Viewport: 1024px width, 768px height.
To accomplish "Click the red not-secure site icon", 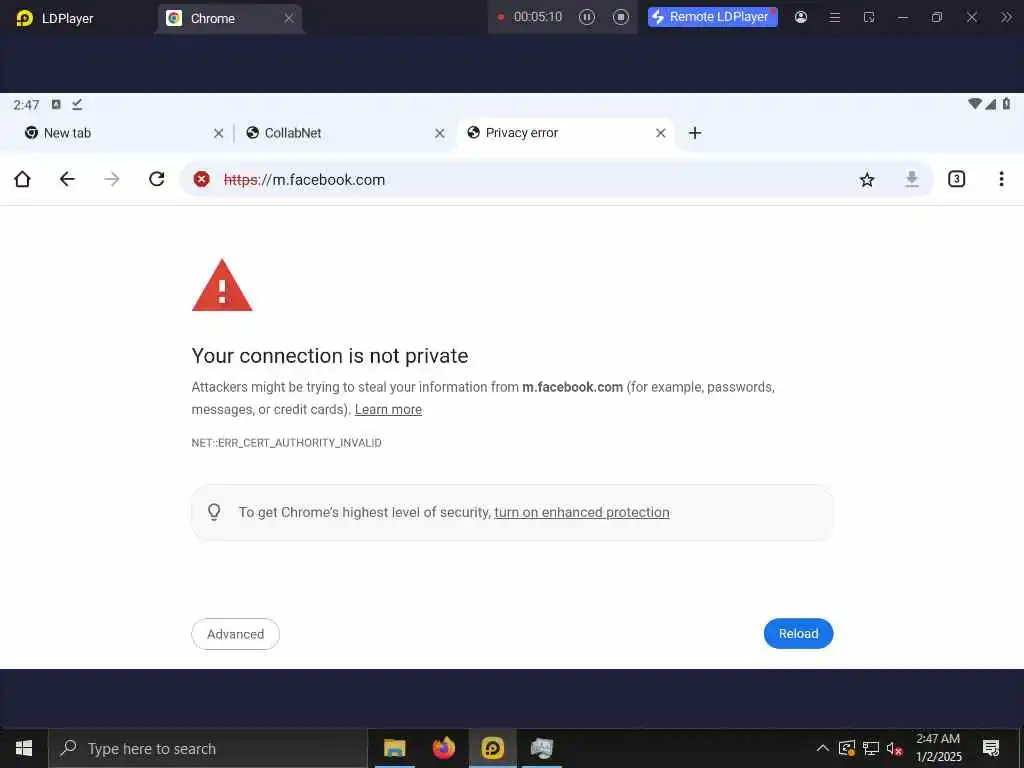I will [x=202, y=179].
